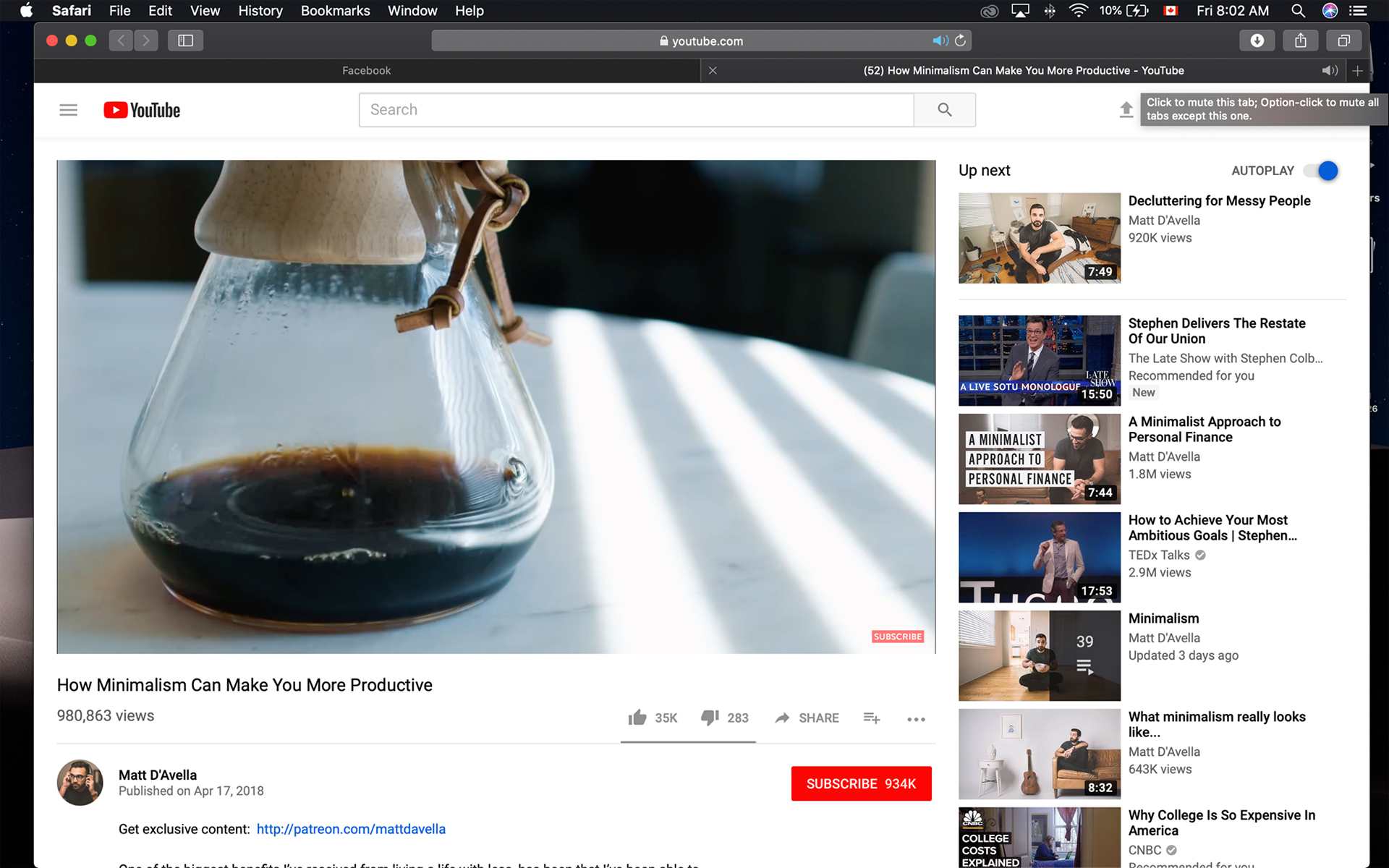Go forward with Safari forward arrow
The image size is (1389, 868).
pyautogui.click(x=146, y=41)
